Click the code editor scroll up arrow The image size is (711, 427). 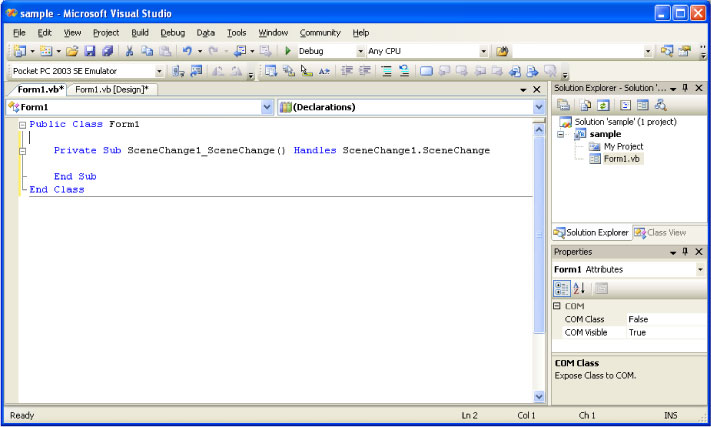[539, 130]
